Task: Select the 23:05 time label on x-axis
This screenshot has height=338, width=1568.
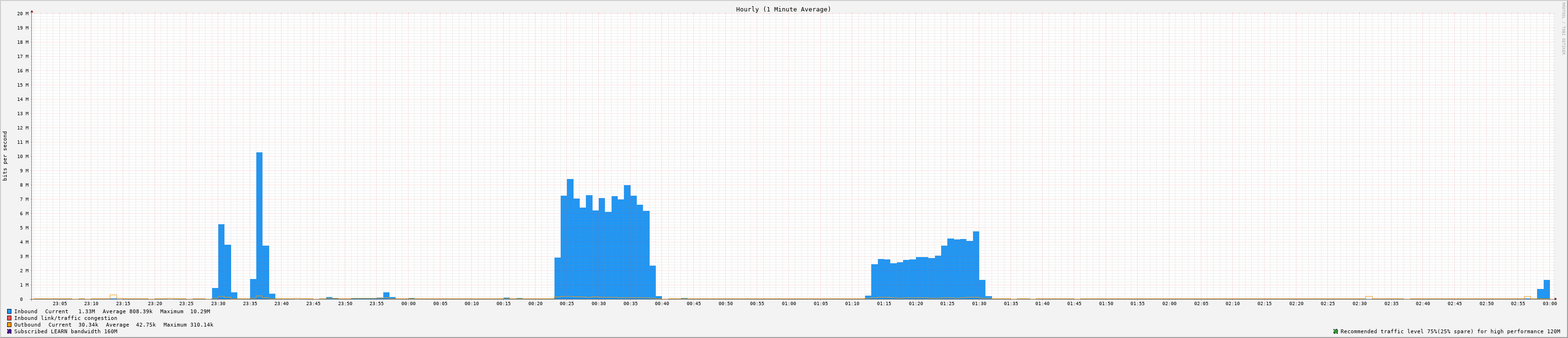Action: click(x=59, y=303)
